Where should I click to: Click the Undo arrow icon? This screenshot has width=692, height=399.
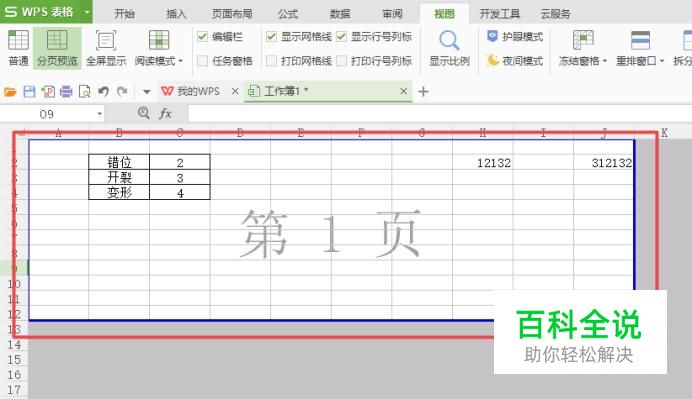click(103, 91)
